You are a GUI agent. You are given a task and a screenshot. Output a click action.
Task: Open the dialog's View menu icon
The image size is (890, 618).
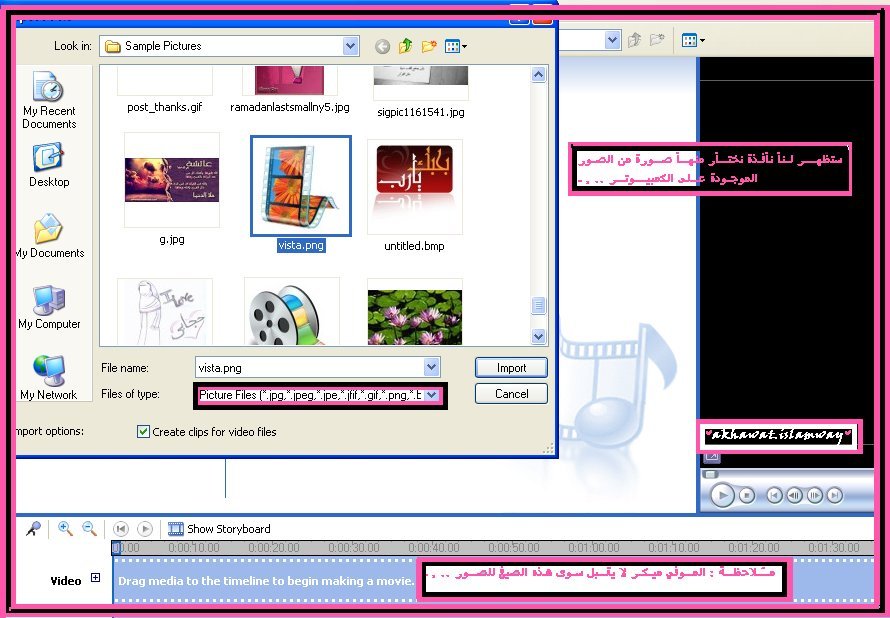pyautogui.click(x=456, y=46)
